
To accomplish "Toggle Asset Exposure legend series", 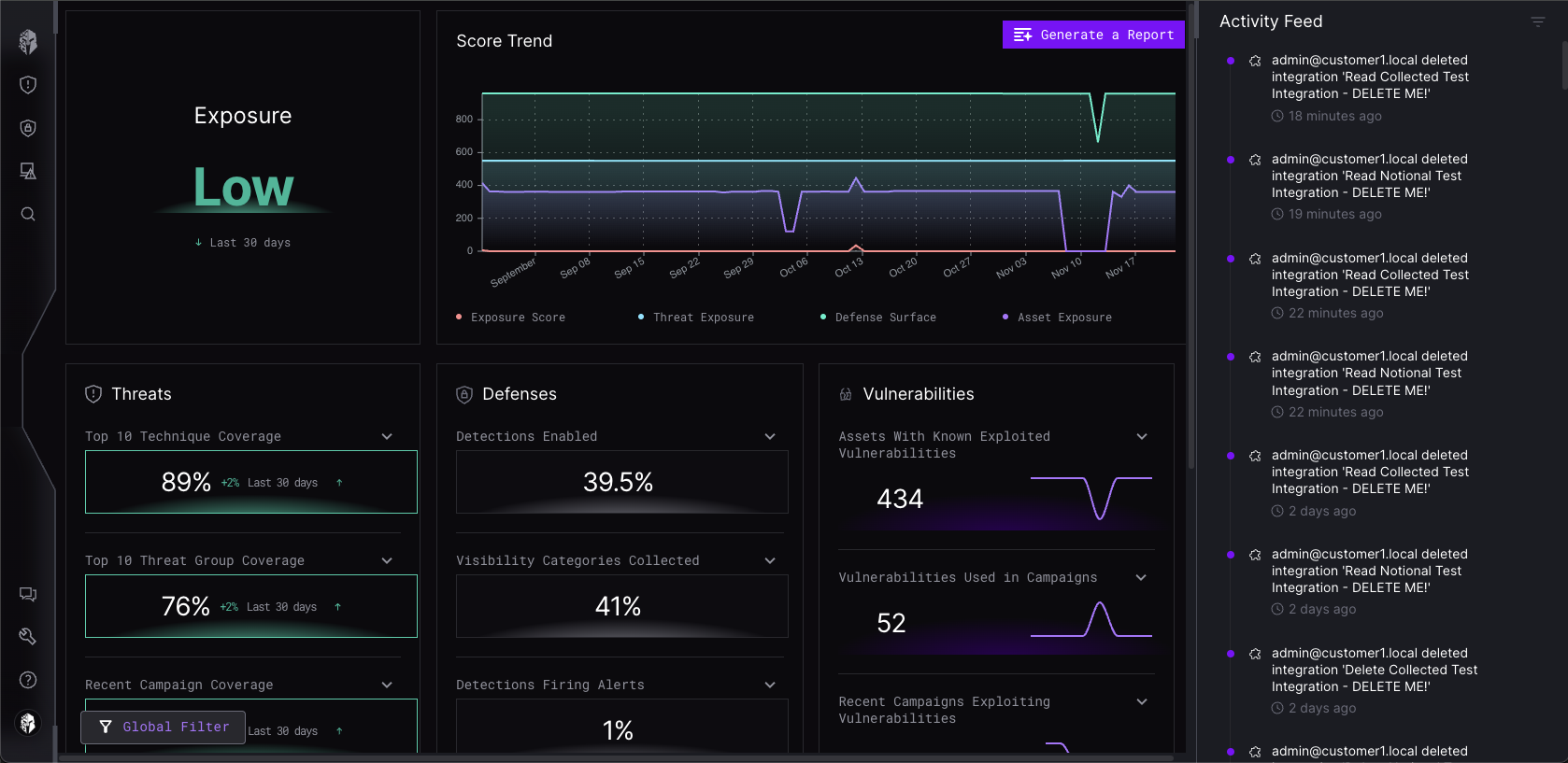I will point(1058,318).
